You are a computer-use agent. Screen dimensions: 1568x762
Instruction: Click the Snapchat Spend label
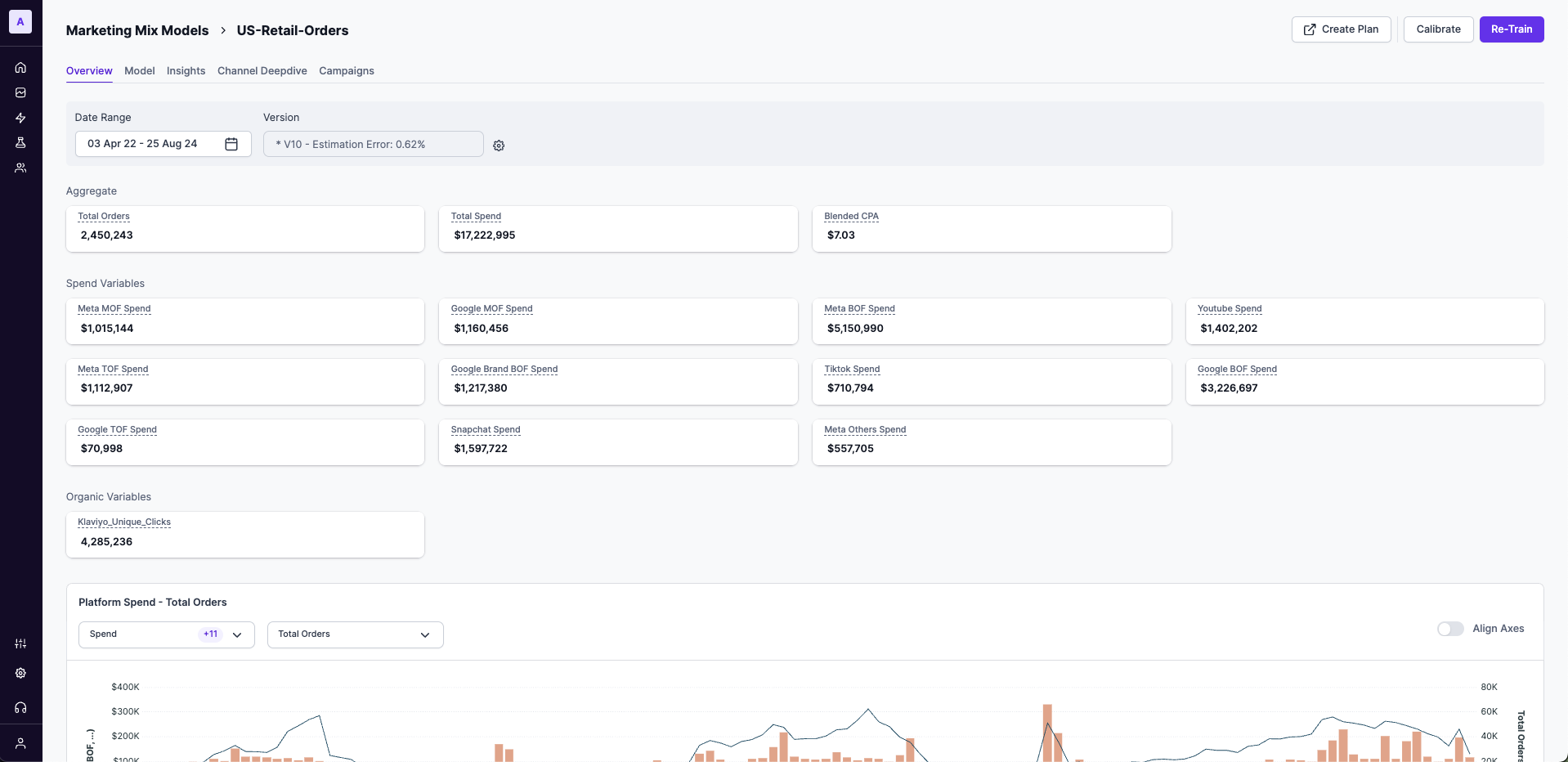[x=486, y=430]
